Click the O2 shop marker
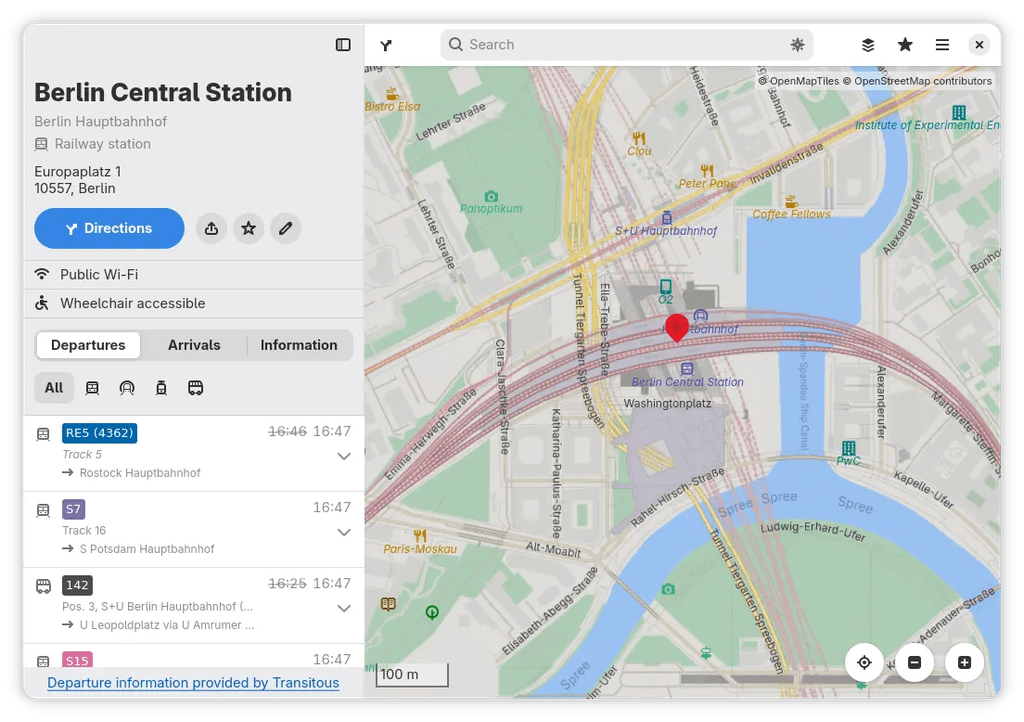 [665, 287]
